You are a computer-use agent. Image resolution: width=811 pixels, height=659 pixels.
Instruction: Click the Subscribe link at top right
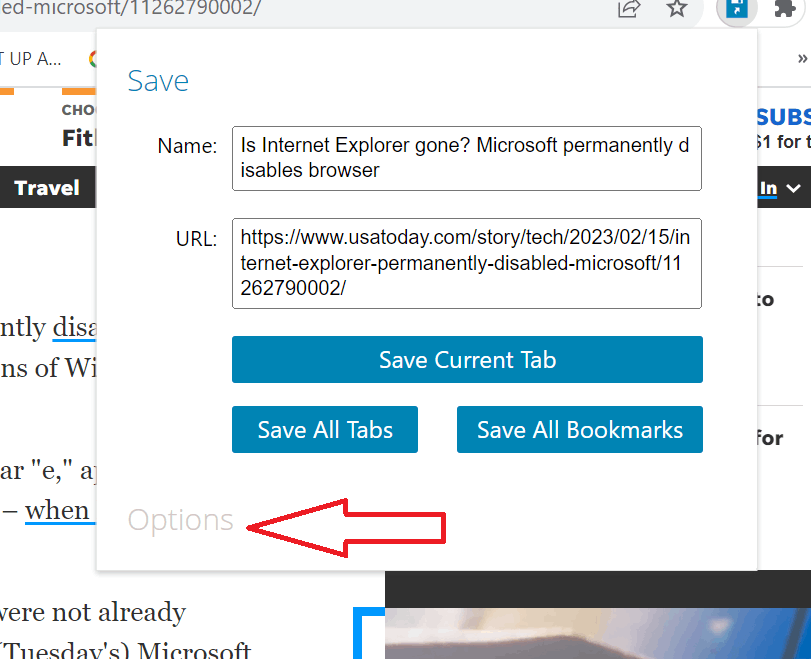[x=784, y=117]
